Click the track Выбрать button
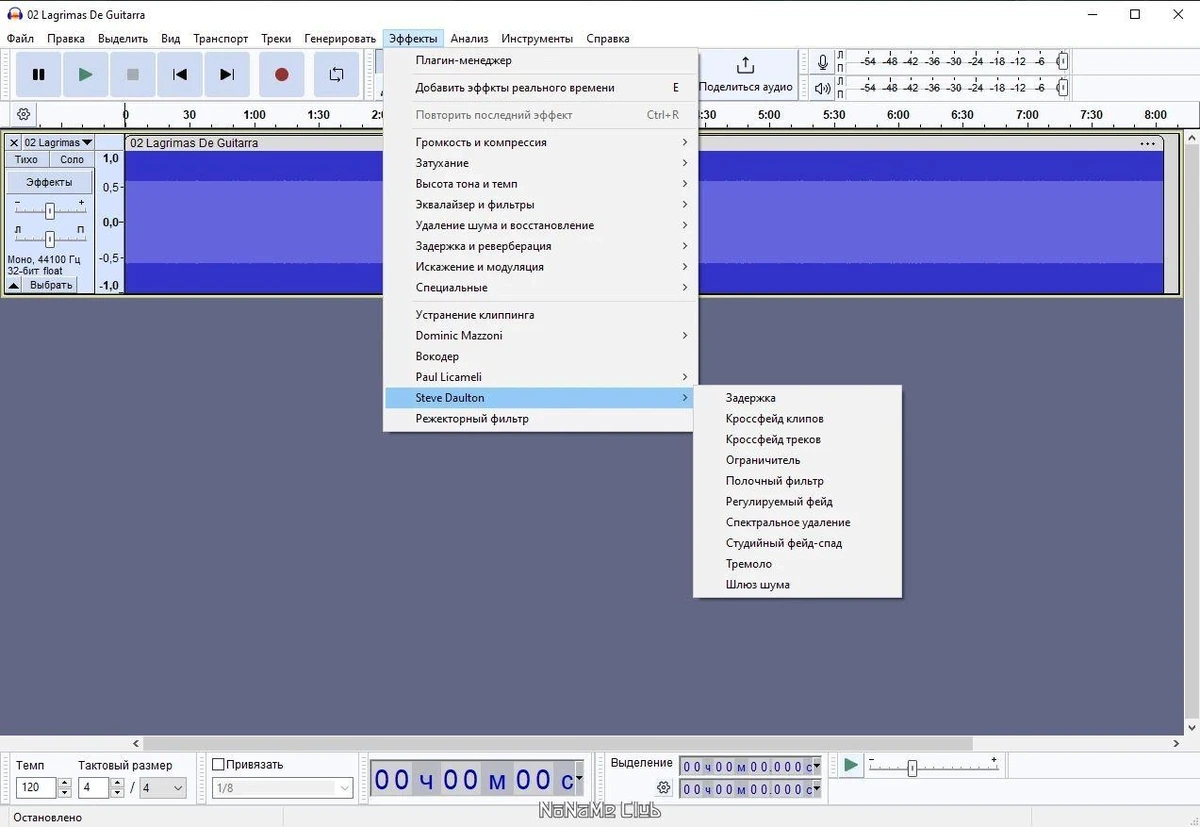 (51, 285)
